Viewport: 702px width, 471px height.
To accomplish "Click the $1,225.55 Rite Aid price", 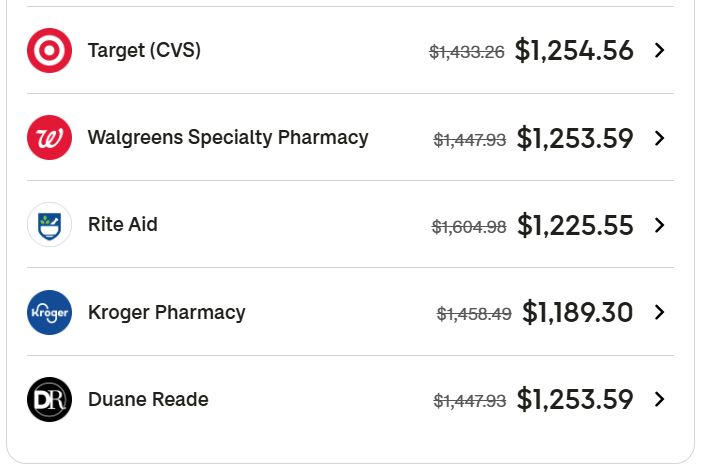I will 575,225.
